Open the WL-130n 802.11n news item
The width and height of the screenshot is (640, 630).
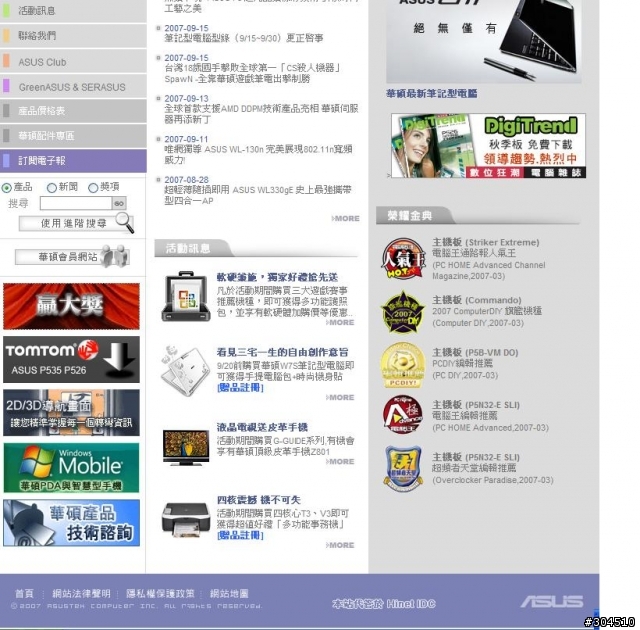tap(258, 154)
